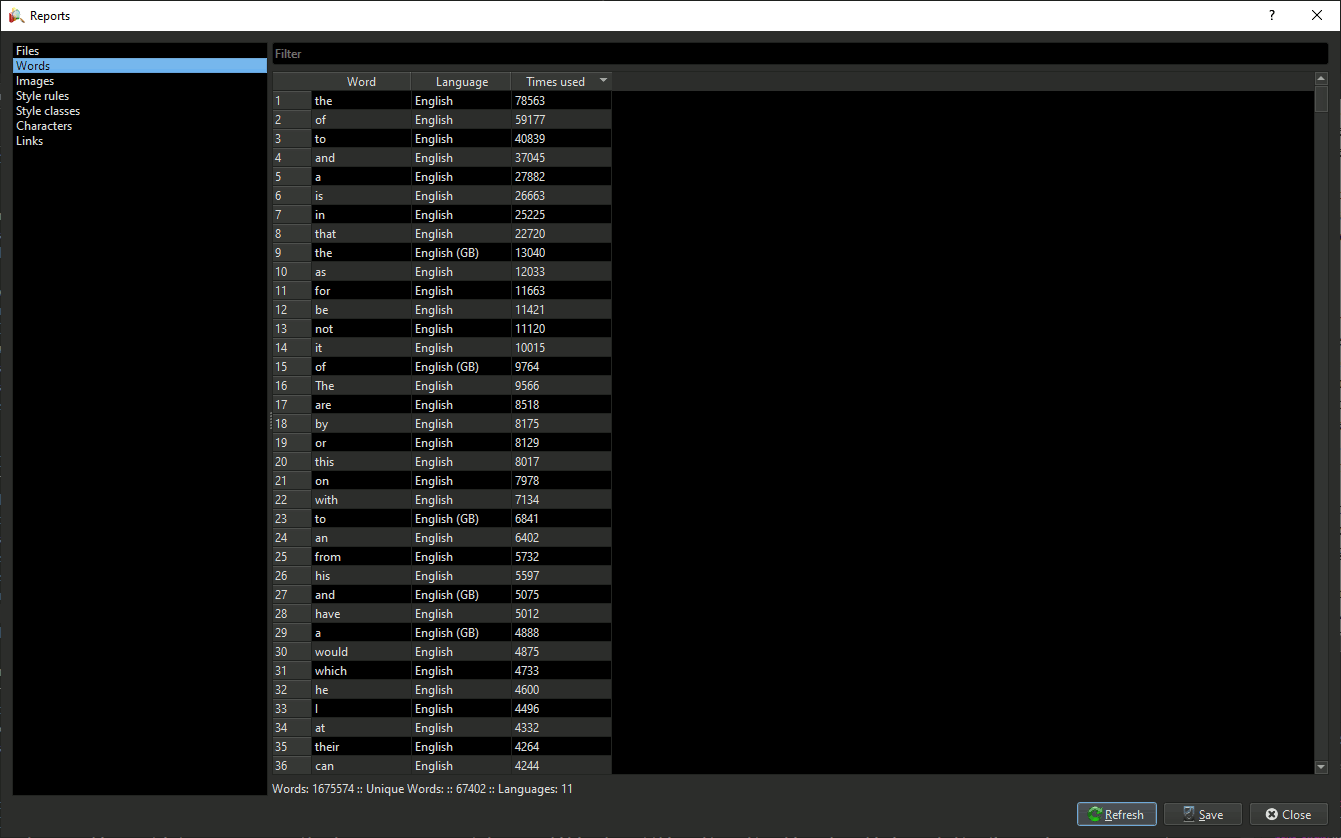The height and width of the screenshot is (838, 1341).
Task: Select row header number 20
Action: [291, 462]
